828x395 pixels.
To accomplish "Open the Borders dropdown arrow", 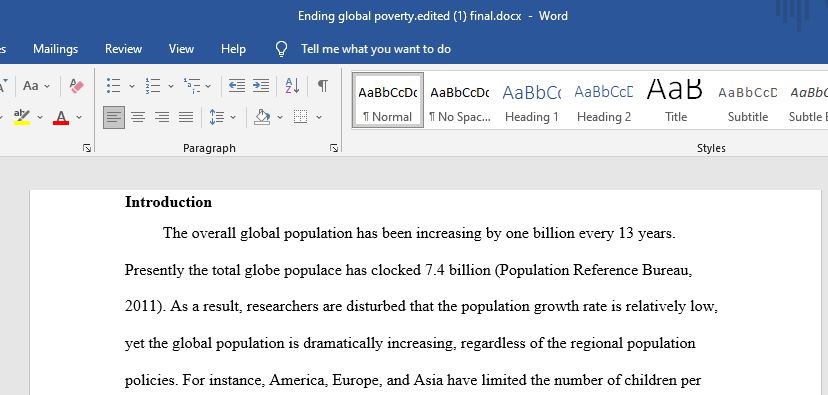I will [x=318, y=117].
